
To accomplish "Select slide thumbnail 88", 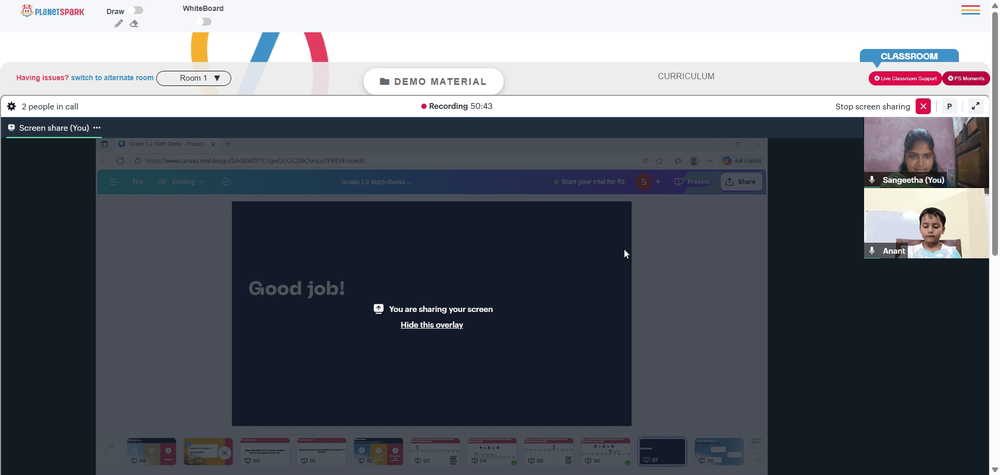I will pos(151,451).
